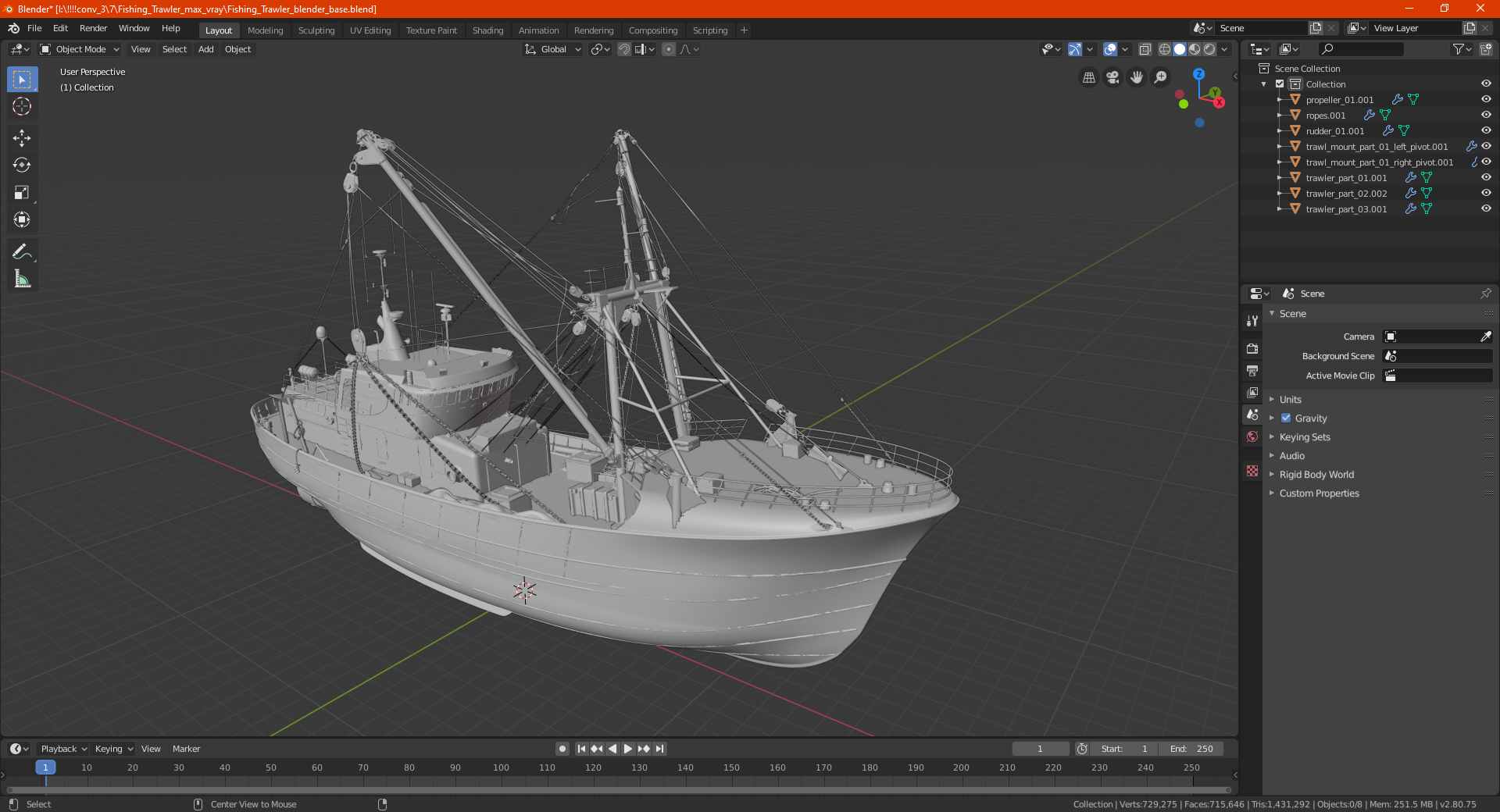
Task: Click the Start frame value field
Action: [x=1124, y=749]
